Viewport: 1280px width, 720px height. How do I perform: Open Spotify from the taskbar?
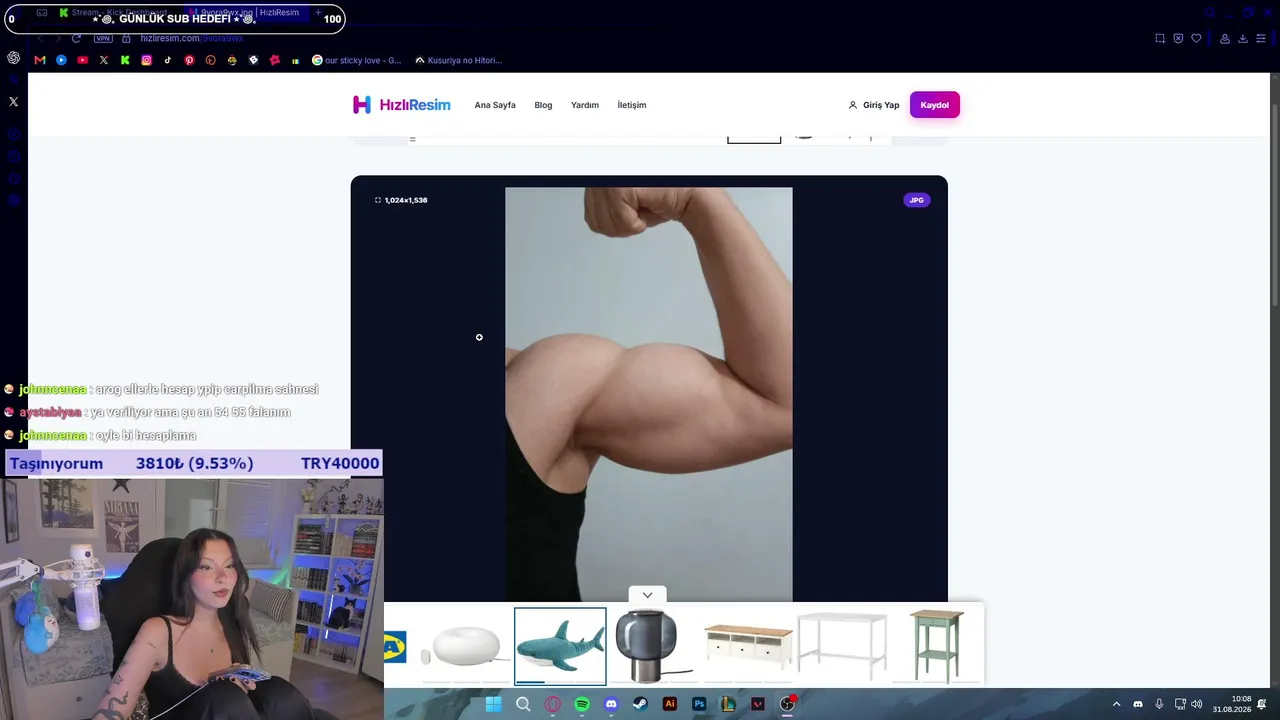(x=582, y=704)
